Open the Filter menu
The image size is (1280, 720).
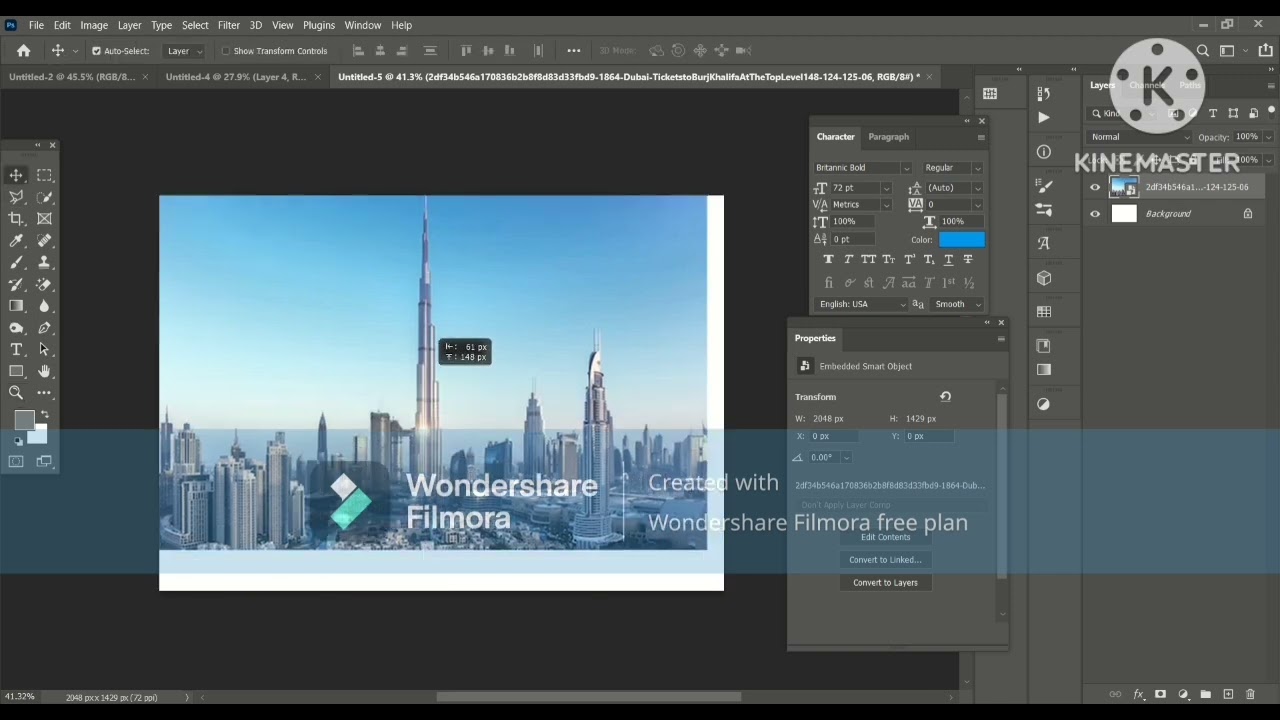[229, 25]
